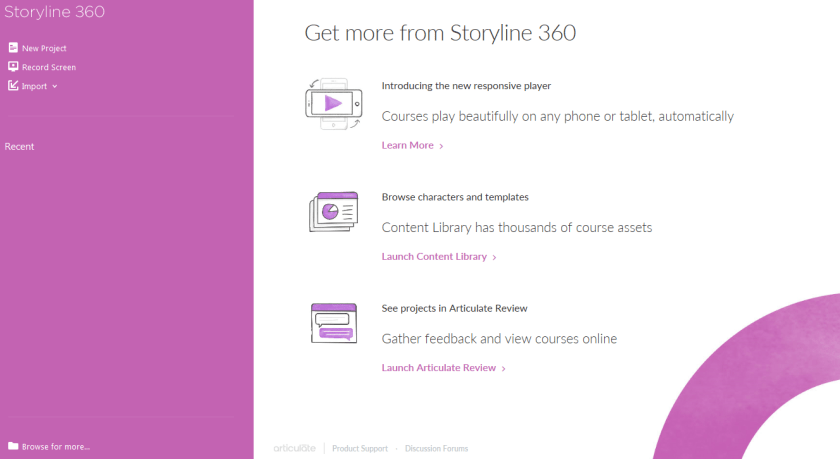This screenshot has width=840, height=459.
Task: Click the chevron after Launch Articulate Review
Action: coord(503,368)
